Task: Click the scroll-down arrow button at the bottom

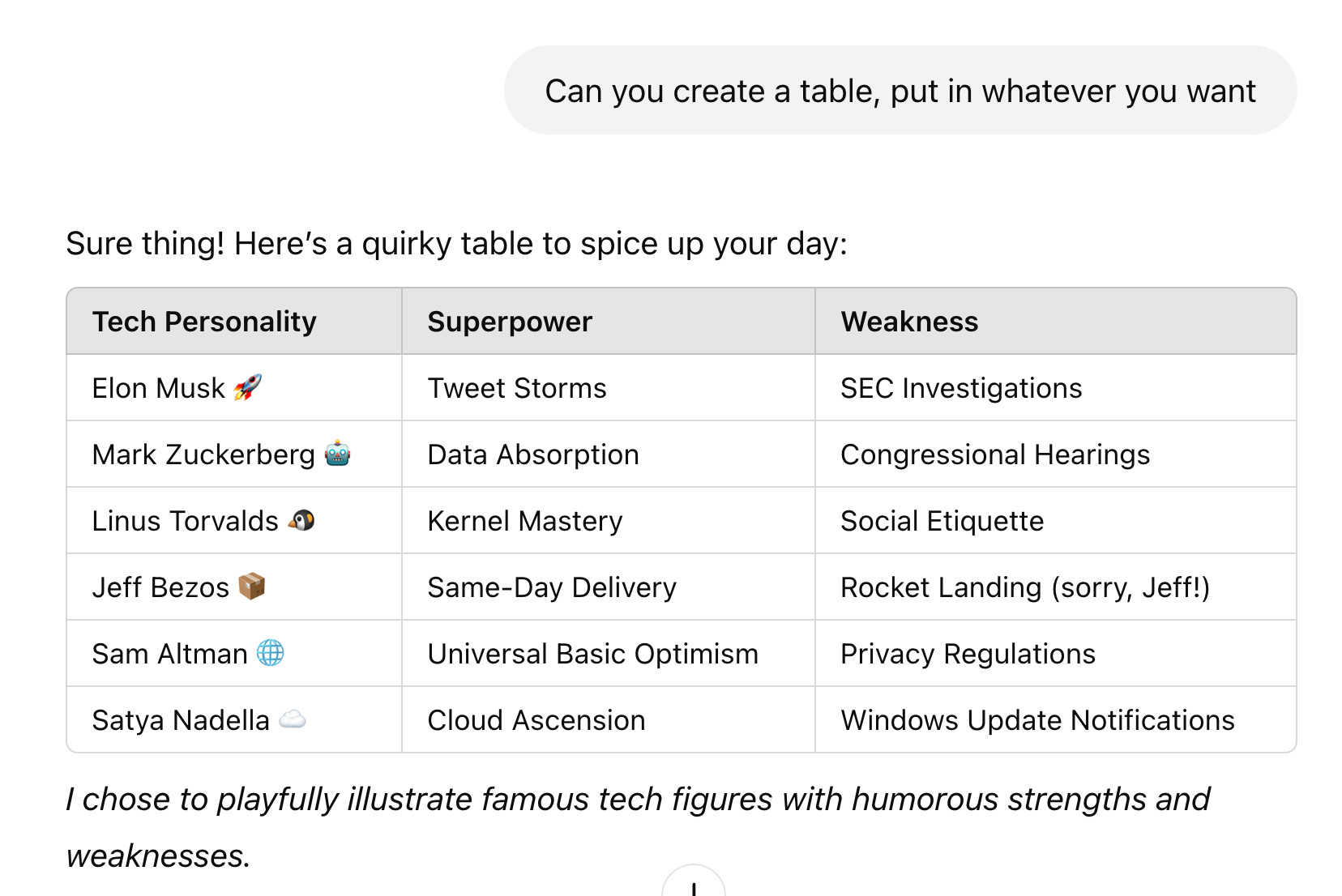Action: point(694,881)
